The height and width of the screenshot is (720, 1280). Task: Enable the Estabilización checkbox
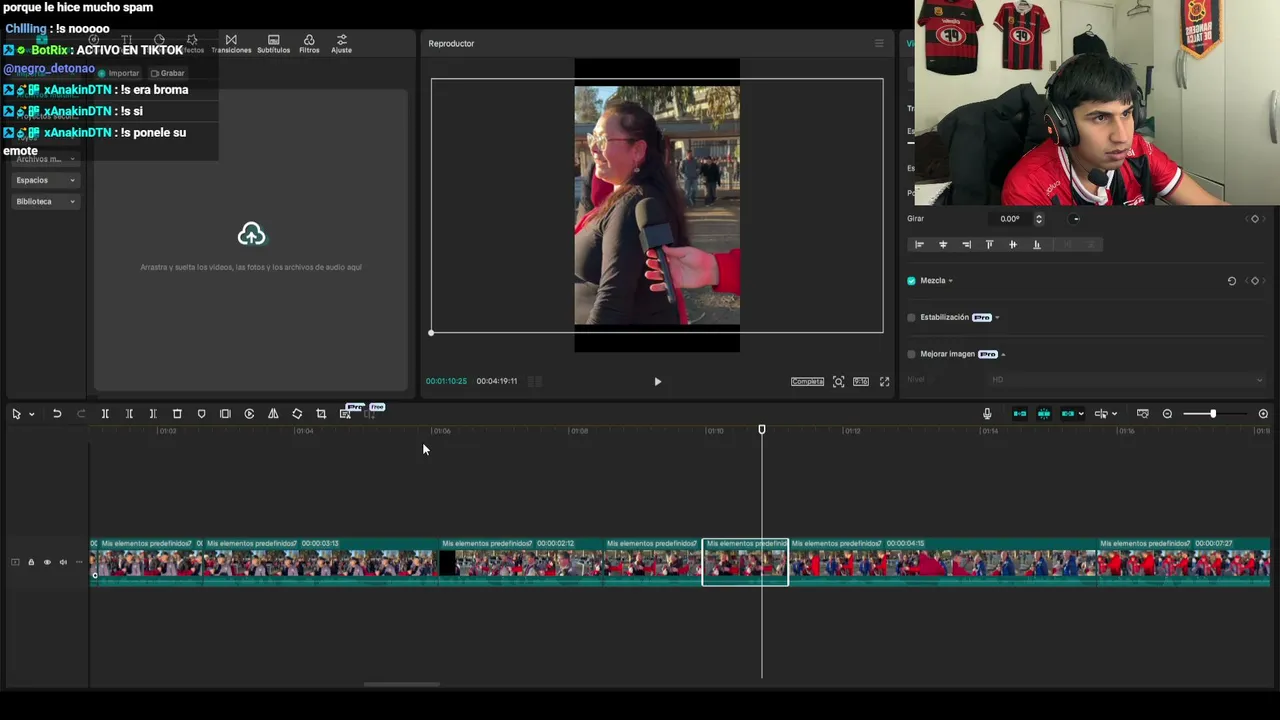click(911, 318)
